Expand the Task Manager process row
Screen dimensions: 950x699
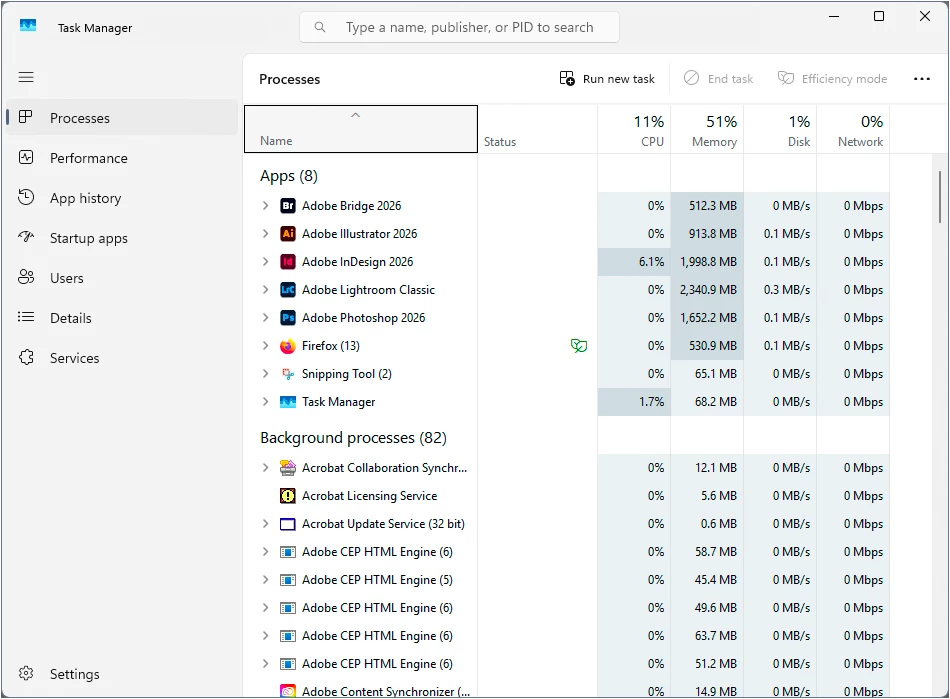pyautogui.click(x=265, y=402)
